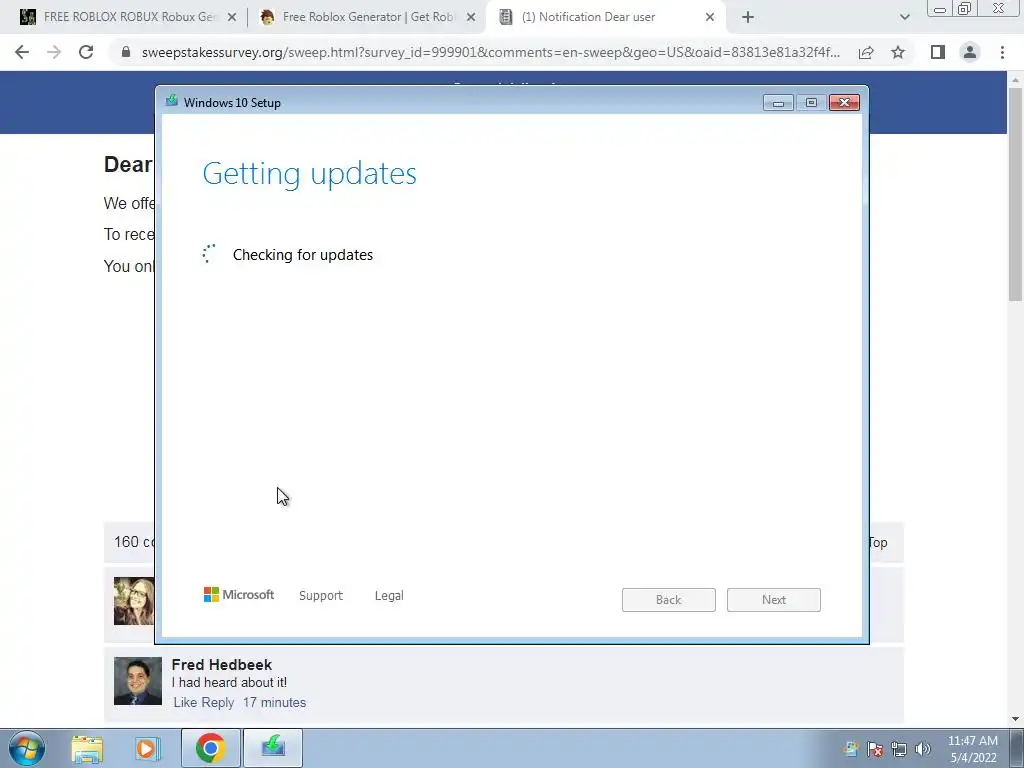Open File Explorer from taskbar

click(x=88, y=748)
